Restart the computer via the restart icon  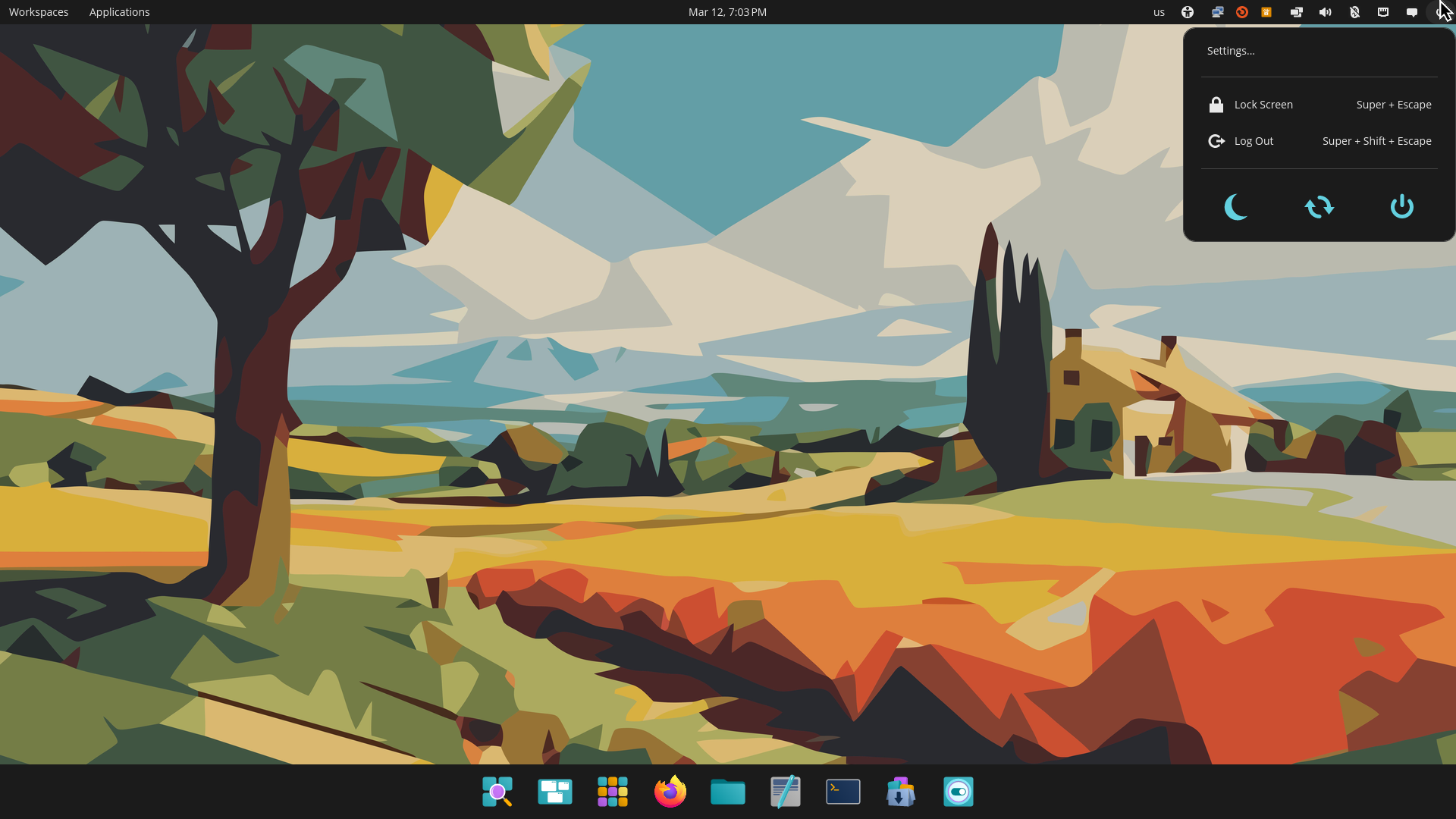click(x=1319, y=206)
